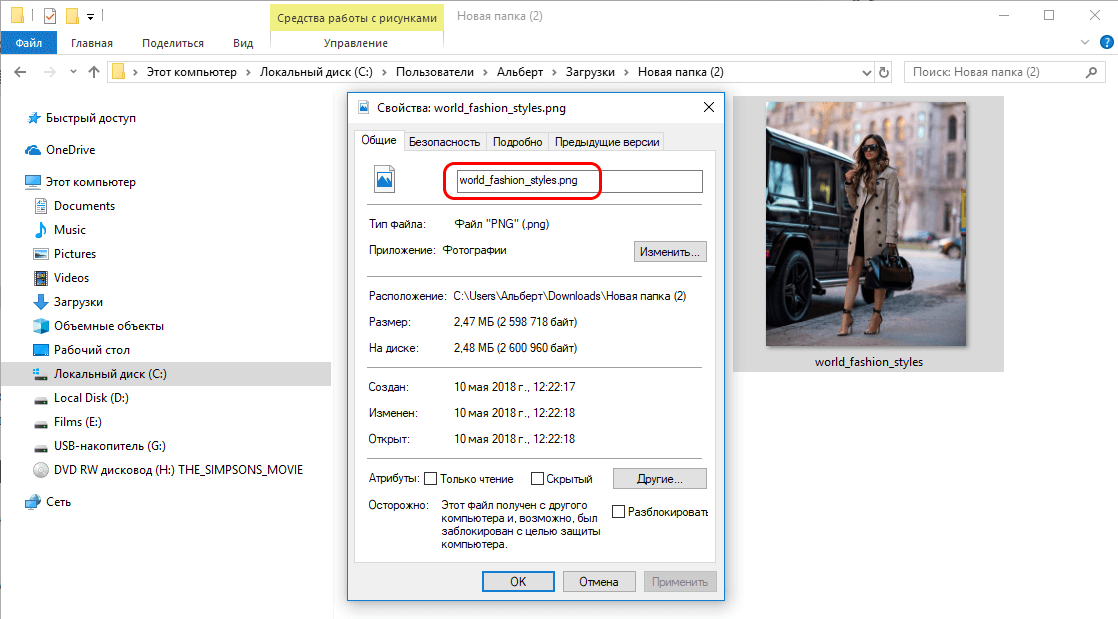Click the PNG file icon in dialog
The height and width of the screenshot is (619, 1118).
[384, 179]
